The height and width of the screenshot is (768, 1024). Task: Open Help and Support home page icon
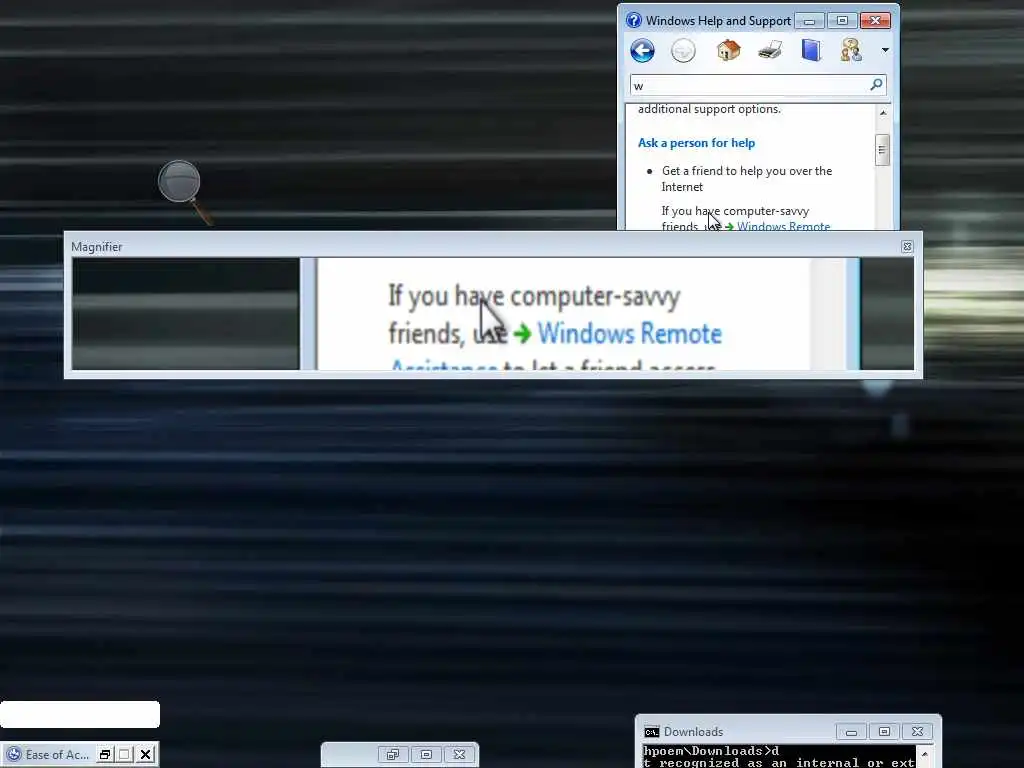[x=728, y=50]
